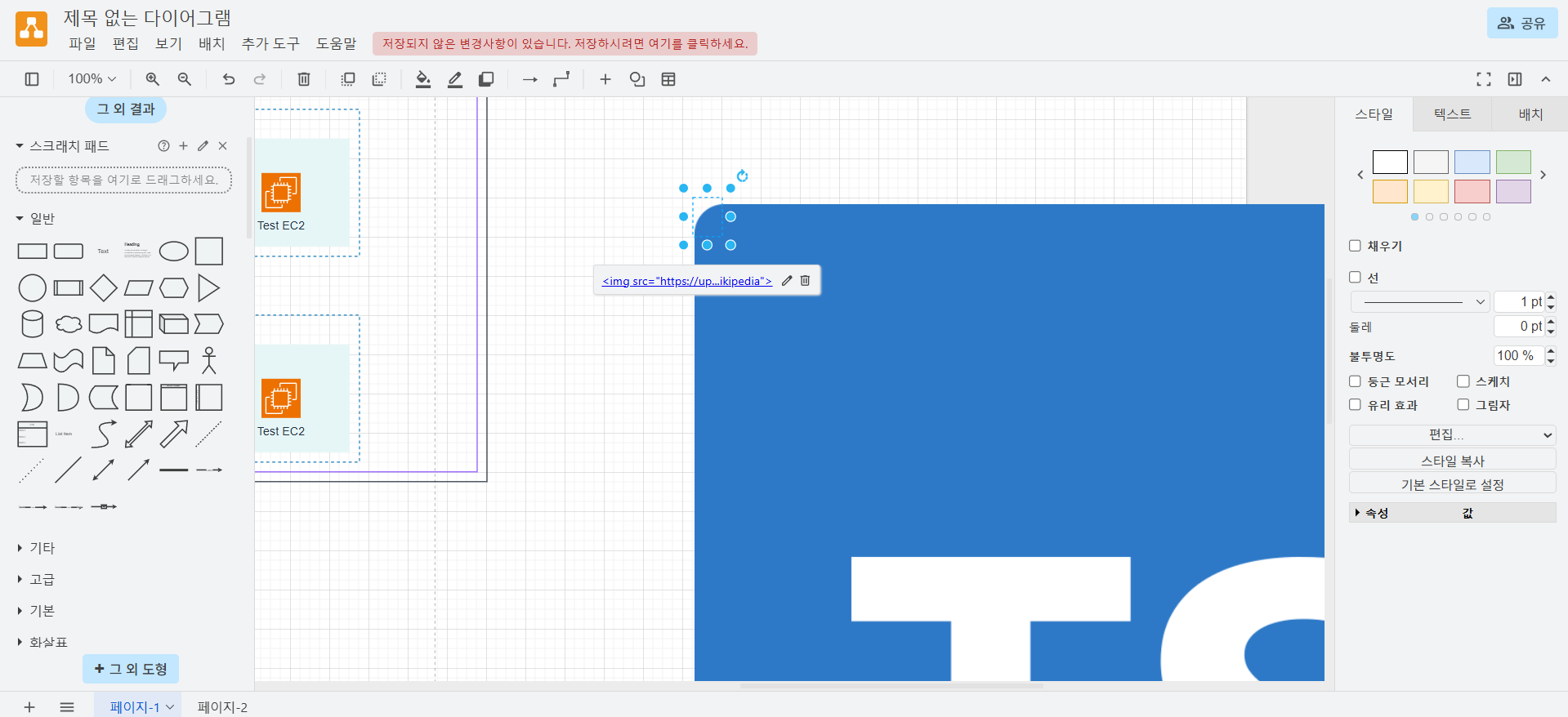The image size is (1568, 717).
Task: Click the 그 외 도형 button
Action: pyautogui.click(x=131, y=669)
